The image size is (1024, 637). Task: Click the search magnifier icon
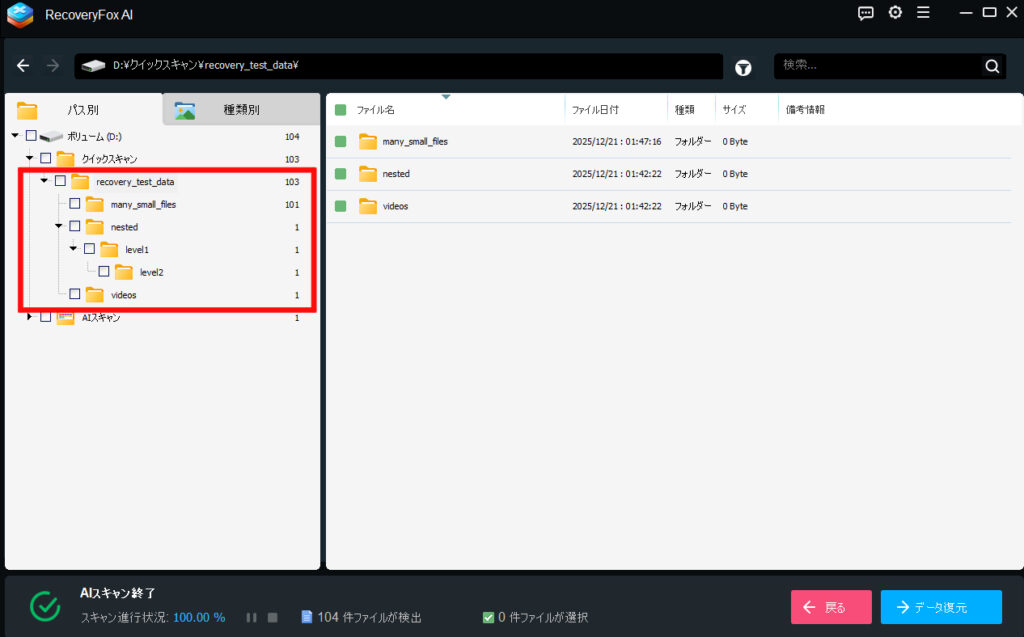[992, 67]
